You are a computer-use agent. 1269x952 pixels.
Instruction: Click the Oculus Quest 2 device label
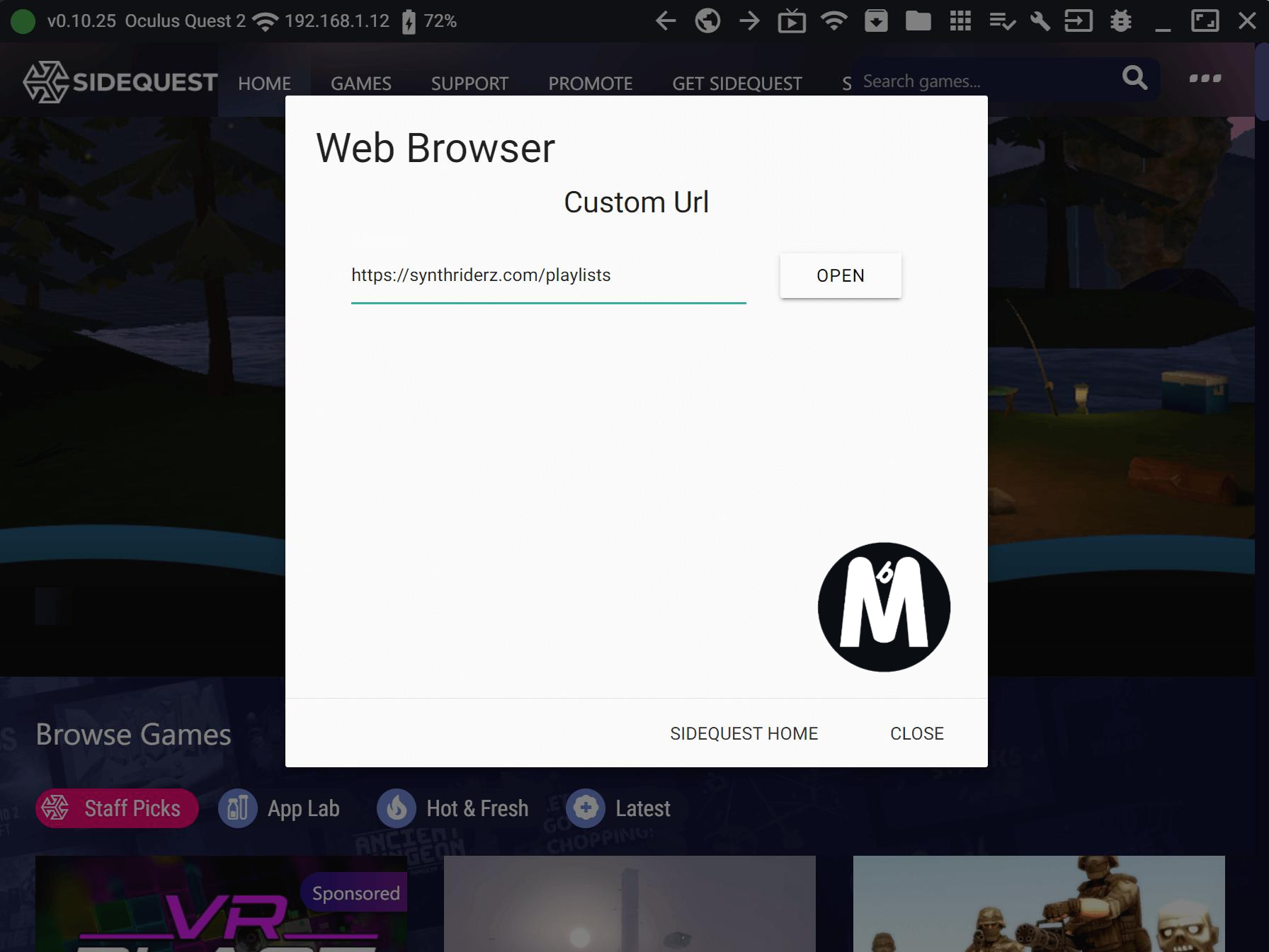coord(186,21)
